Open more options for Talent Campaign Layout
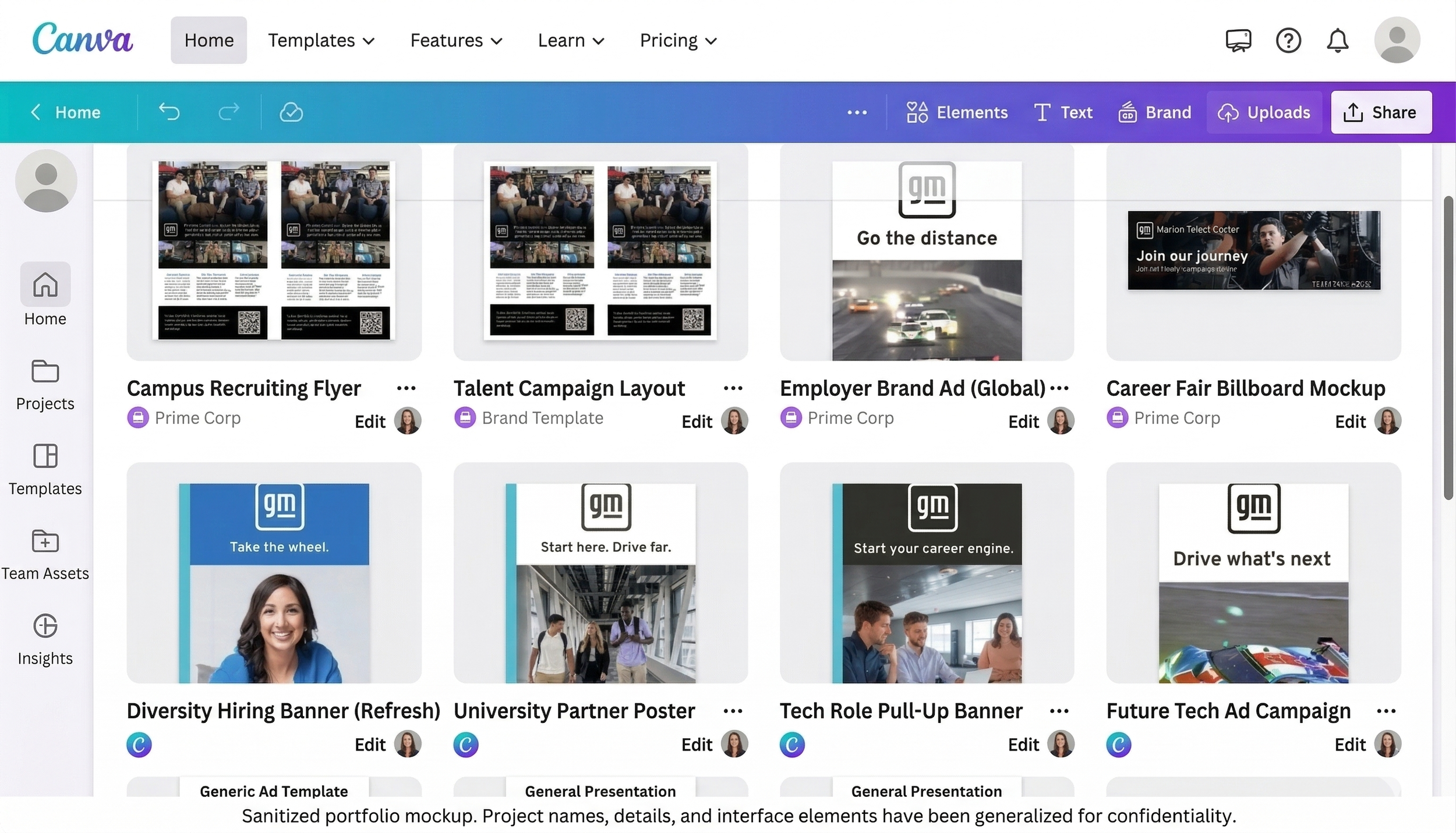This screenshot has width=1456, height=833. click(733, 388)
